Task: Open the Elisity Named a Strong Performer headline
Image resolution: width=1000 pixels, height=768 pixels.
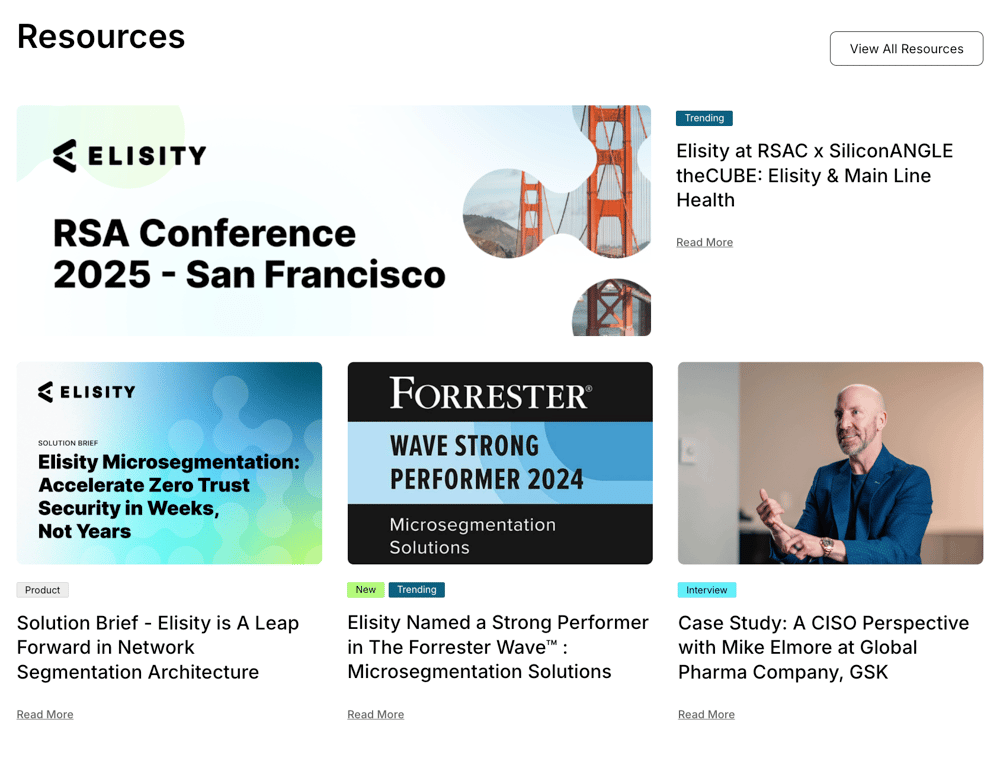Action: pos(498,647)
